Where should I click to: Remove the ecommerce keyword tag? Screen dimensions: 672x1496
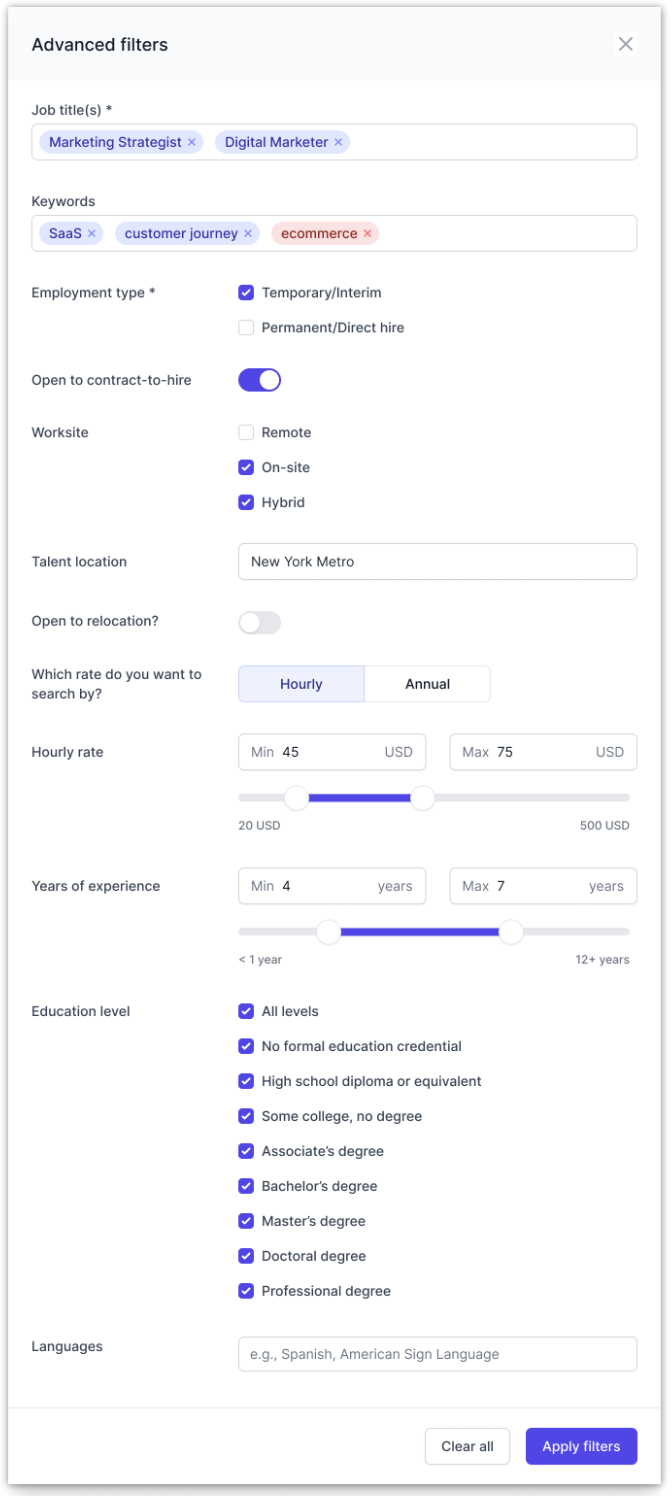click(367, 233)
